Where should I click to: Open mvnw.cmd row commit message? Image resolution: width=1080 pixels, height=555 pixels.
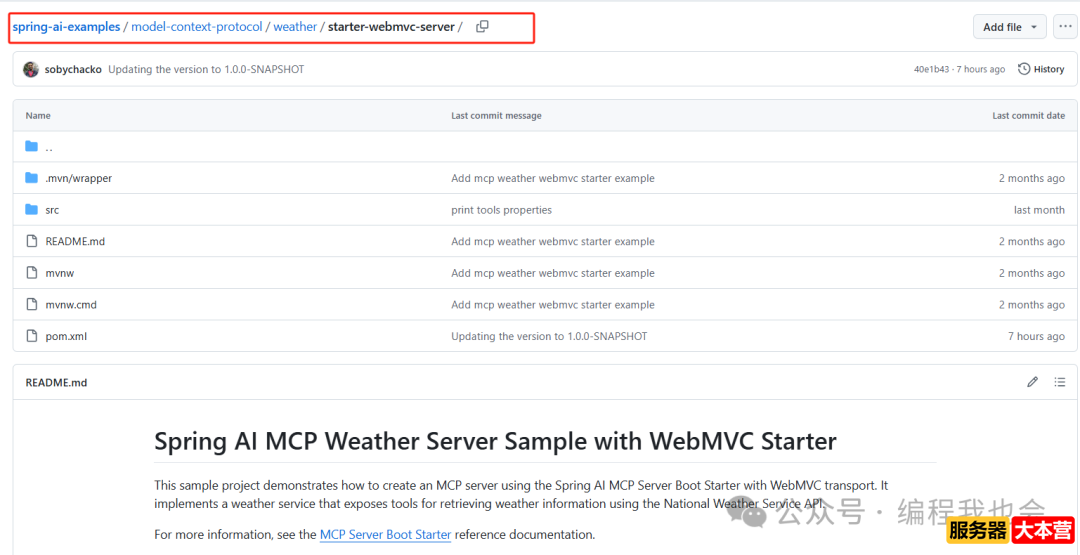552,305
